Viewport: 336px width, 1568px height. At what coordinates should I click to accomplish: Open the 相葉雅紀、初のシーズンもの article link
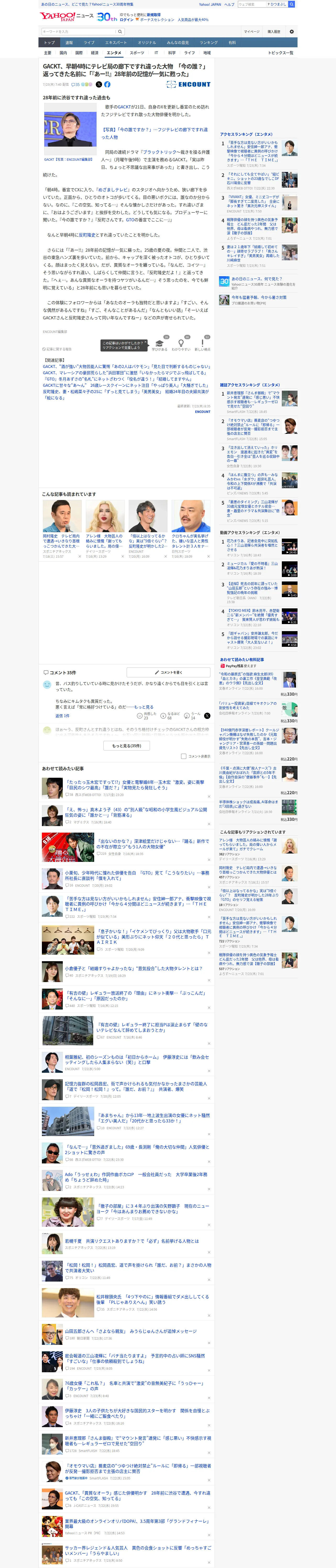[137, 1060]
